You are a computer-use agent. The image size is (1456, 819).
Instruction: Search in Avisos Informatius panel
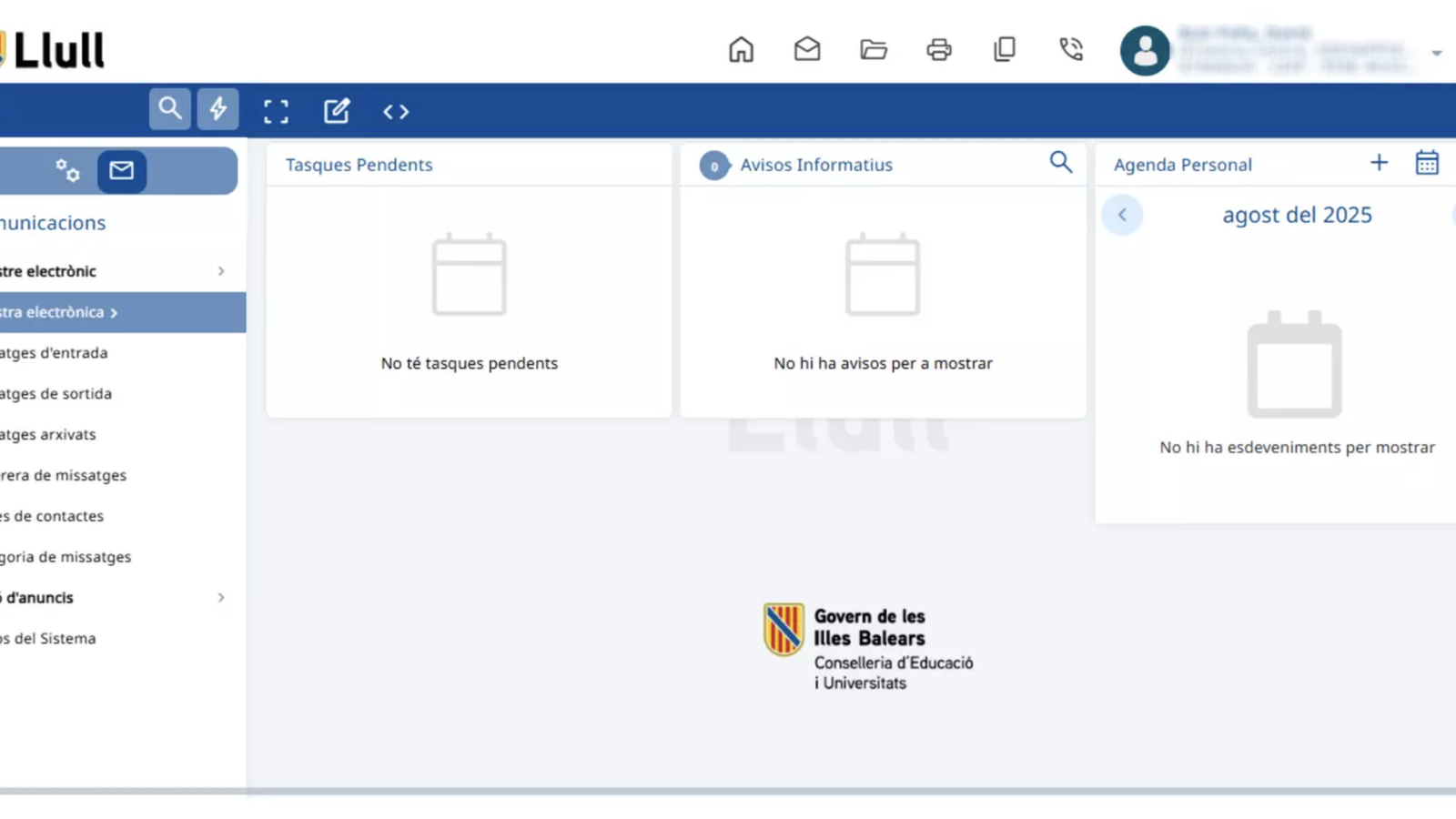pyautogui.click(x=1061, y=163)
